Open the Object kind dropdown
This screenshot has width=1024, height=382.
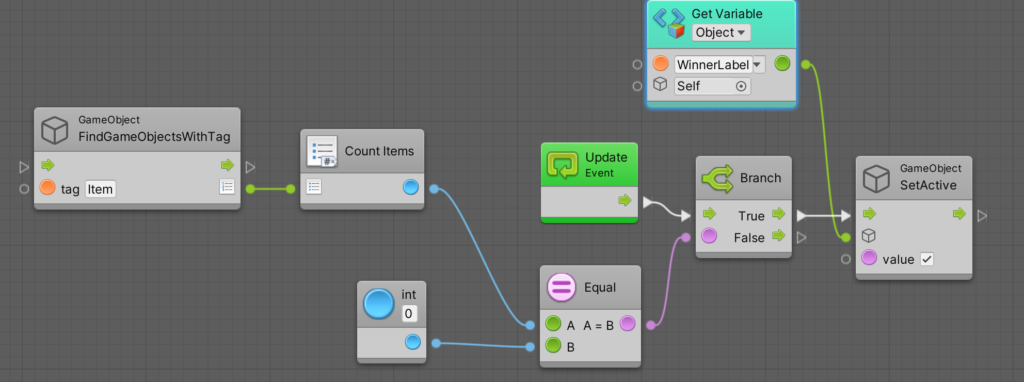pyautogui.click(x=721, y=33)
